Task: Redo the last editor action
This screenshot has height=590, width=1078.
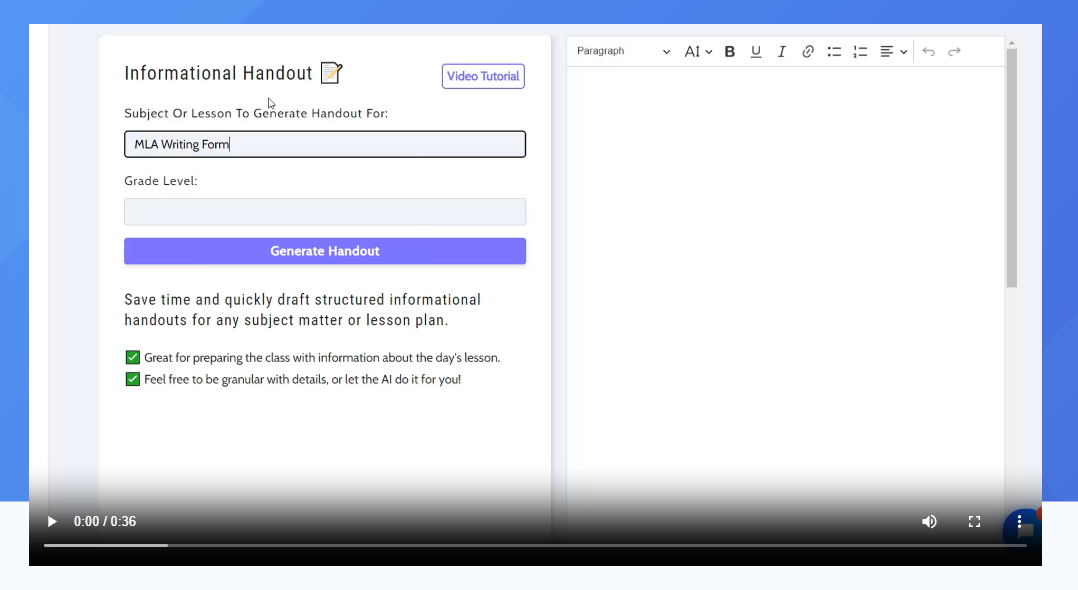Action: pos(954,52)
